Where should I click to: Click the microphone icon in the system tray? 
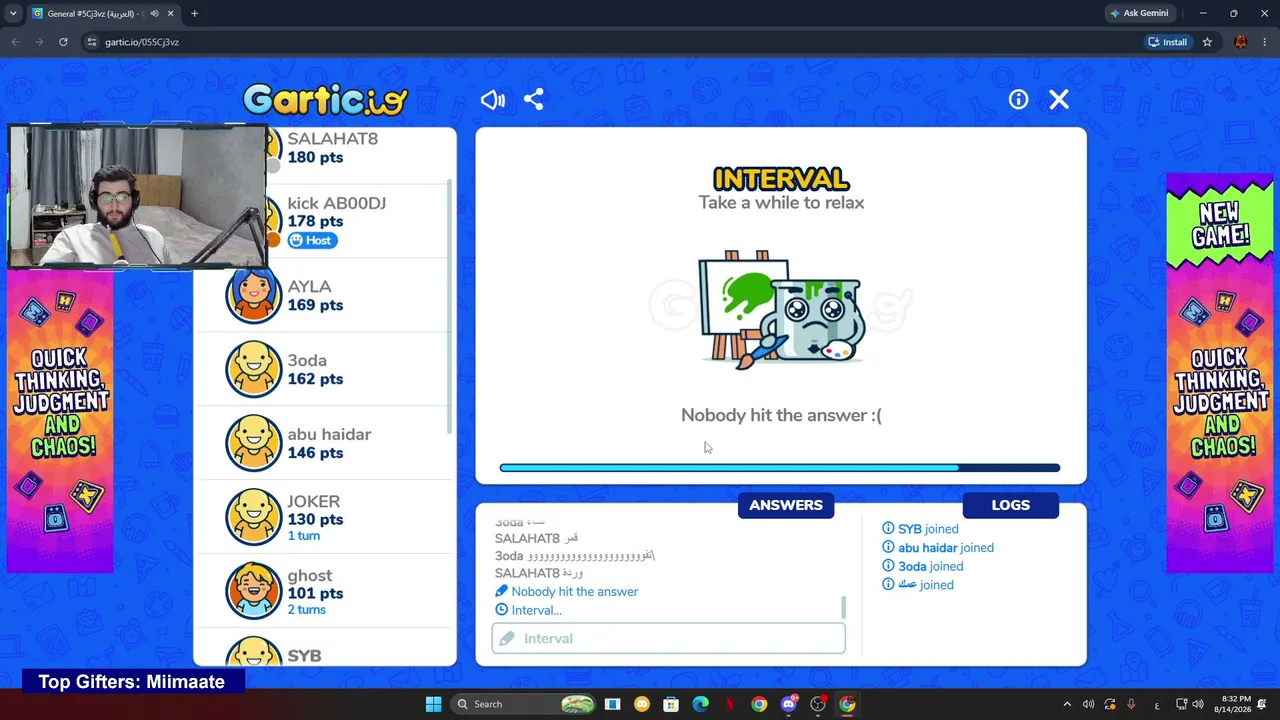tap(1131, 704)
